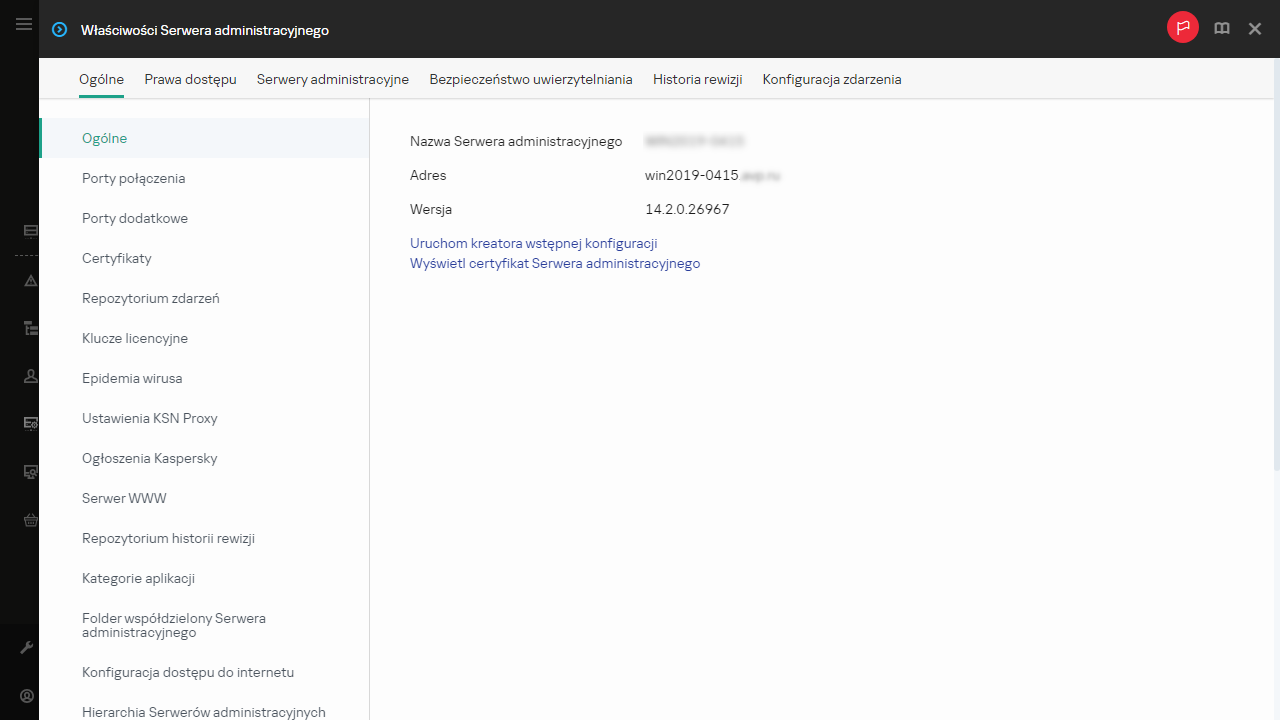Open the account profile icon in sidebar
This screenshot has height=720, width=1280.
[x=28, y=696]
